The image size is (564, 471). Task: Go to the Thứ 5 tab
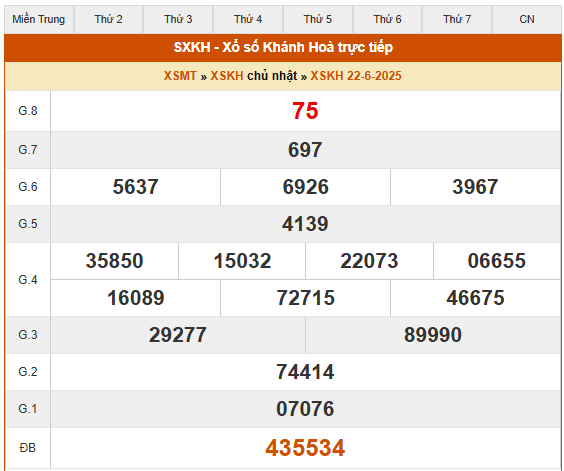pos(318,19)
